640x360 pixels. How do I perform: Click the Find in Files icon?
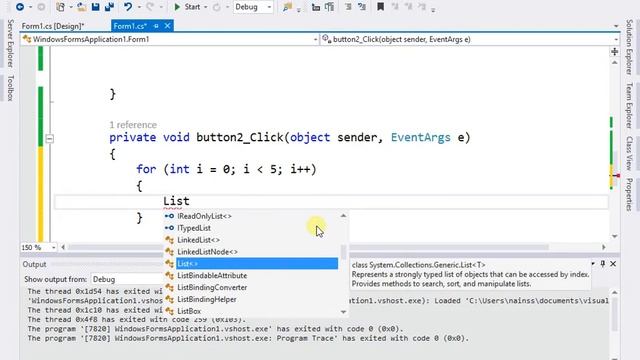pos(288,7)
